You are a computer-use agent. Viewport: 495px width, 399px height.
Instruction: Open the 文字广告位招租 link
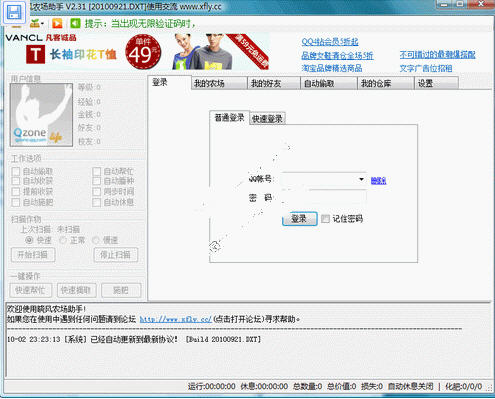click(x=426, y=68)
